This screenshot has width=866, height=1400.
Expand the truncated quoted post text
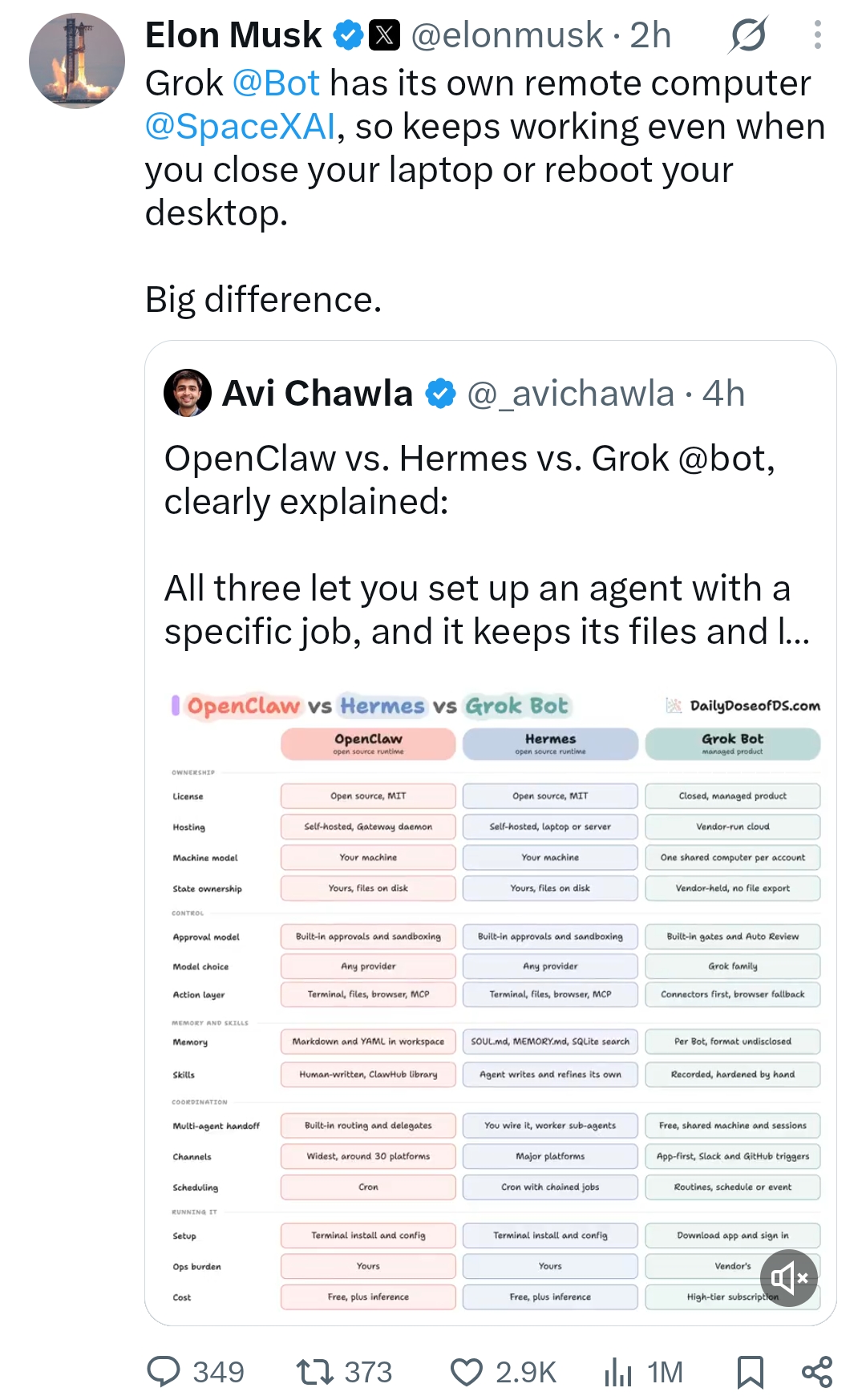[x=487, y=609]
